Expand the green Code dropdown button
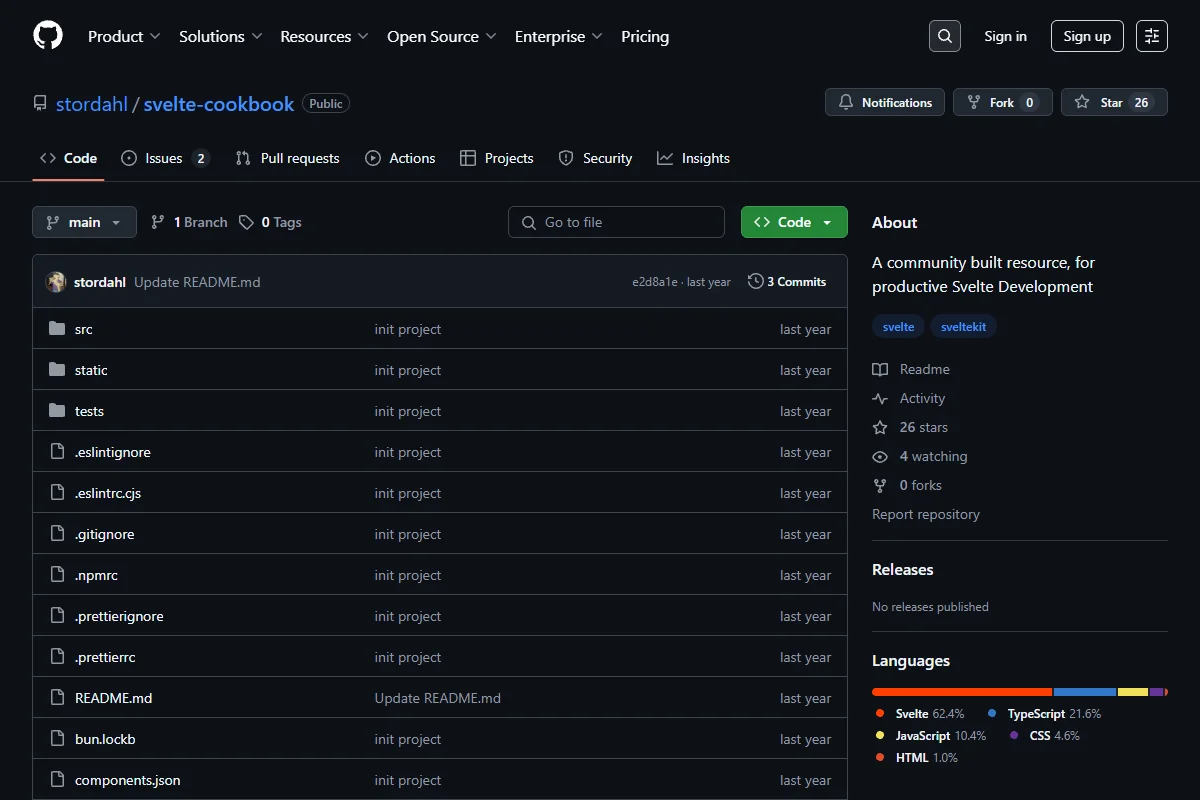Viewport: 1200px width, 800px height. (x=794, y=222)
